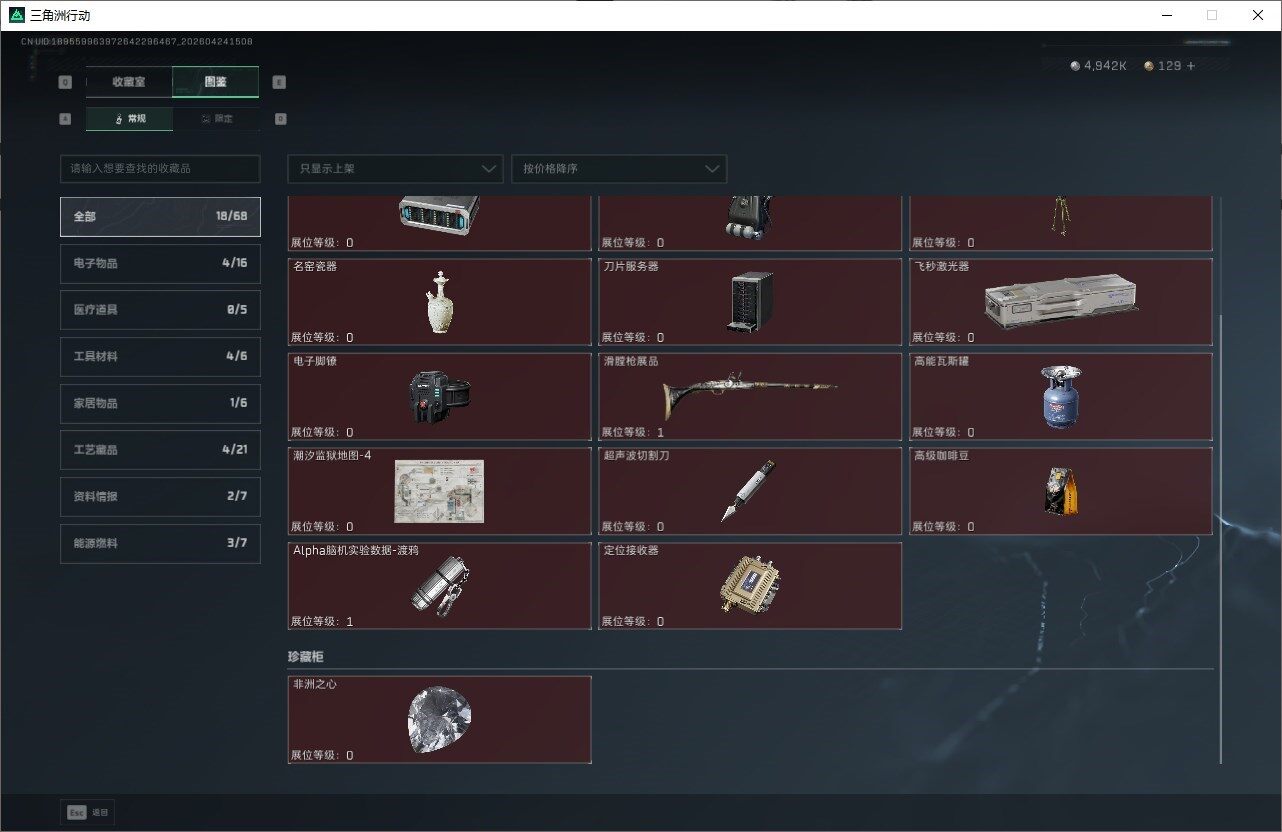
Task: Filter by the 电子物品 category
Action: 160,263
